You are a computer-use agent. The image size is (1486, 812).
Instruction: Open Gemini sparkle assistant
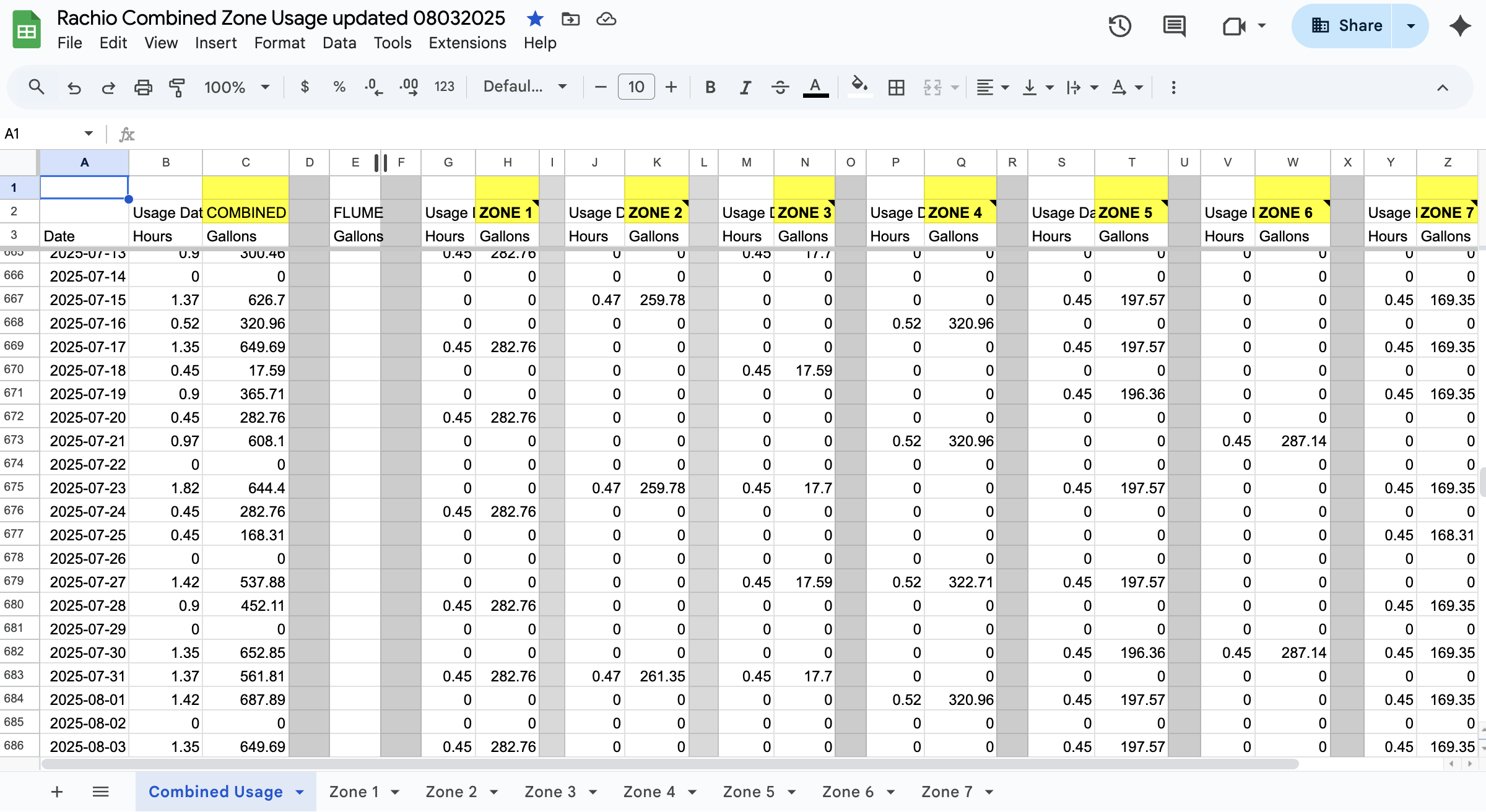[1460, 26]
